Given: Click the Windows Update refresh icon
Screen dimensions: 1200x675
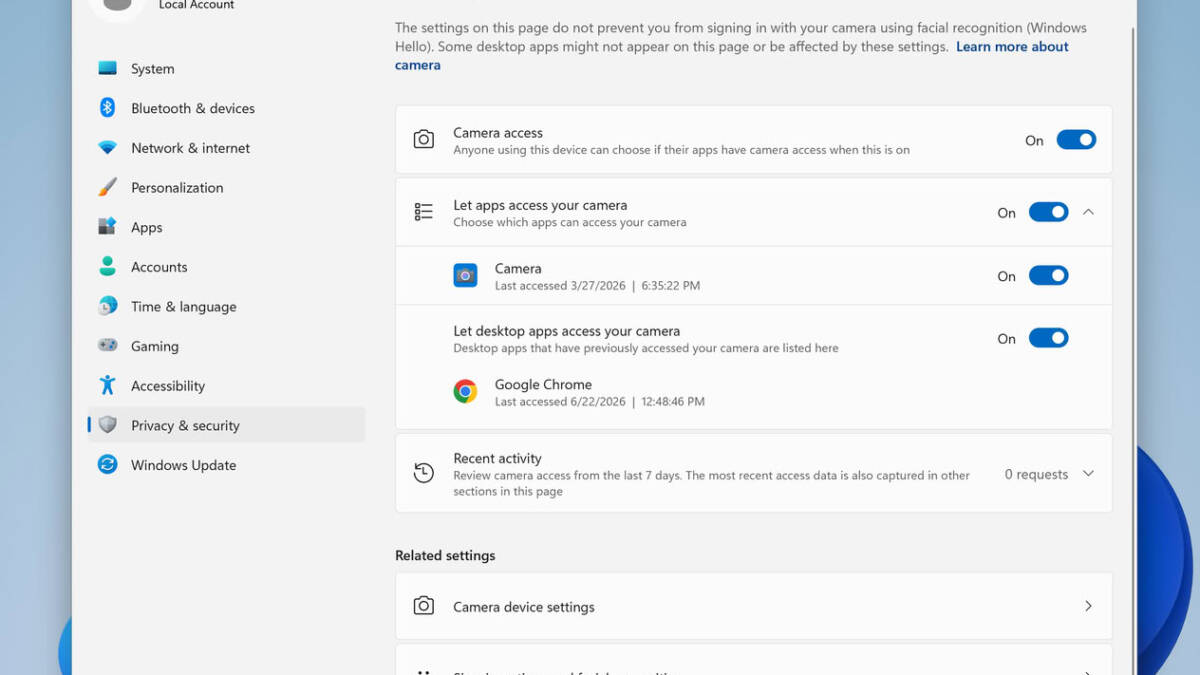Looking at the screenshot, I should (108, 465).
